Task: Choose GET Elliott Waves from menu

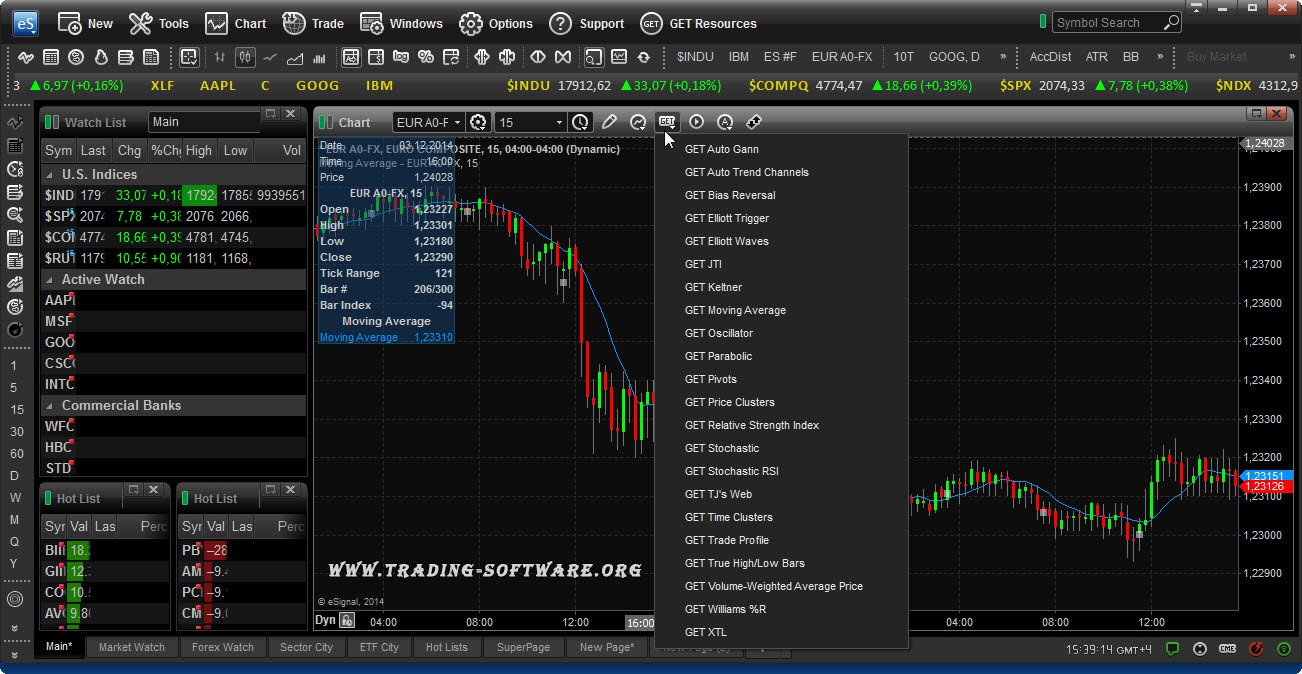Action: pyautogui.click(x=726, y=241)
